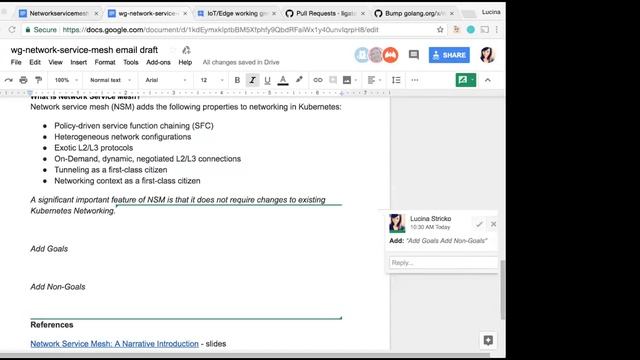The image size is (640, 360).
Task: Click the browser address bar URL
Action: [220, 29]
